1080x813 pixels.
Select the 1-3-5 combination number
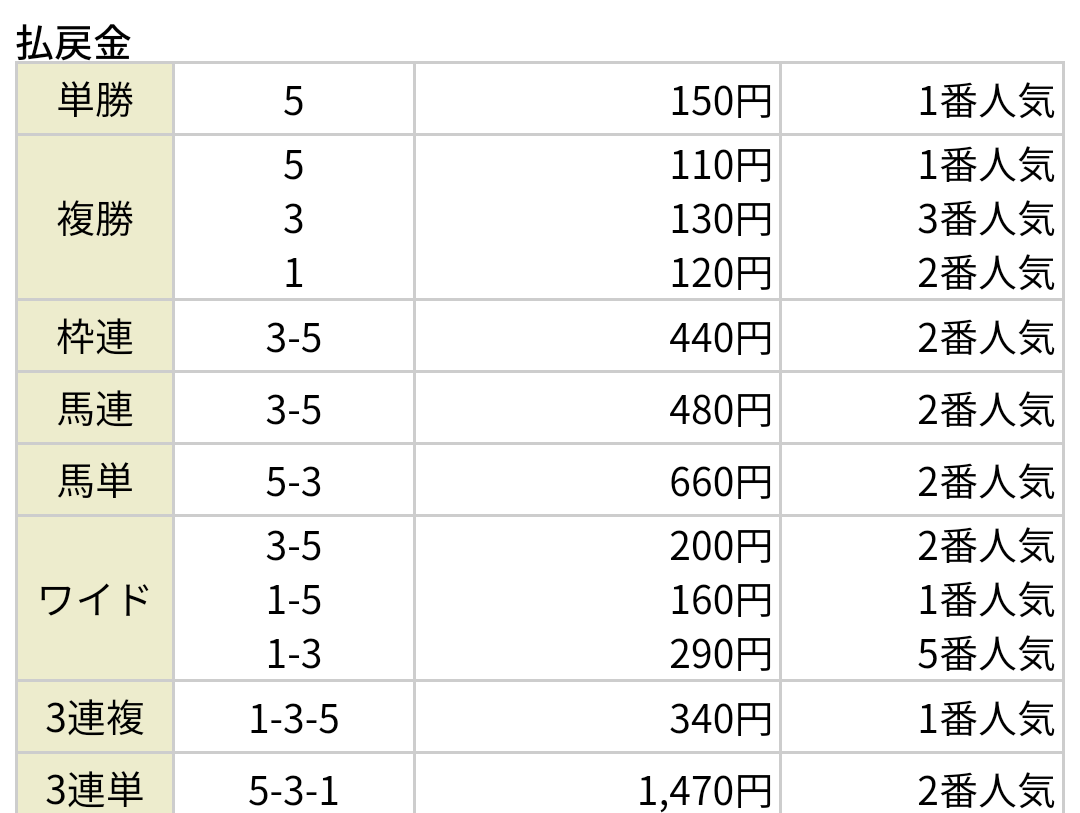(293, 719)
